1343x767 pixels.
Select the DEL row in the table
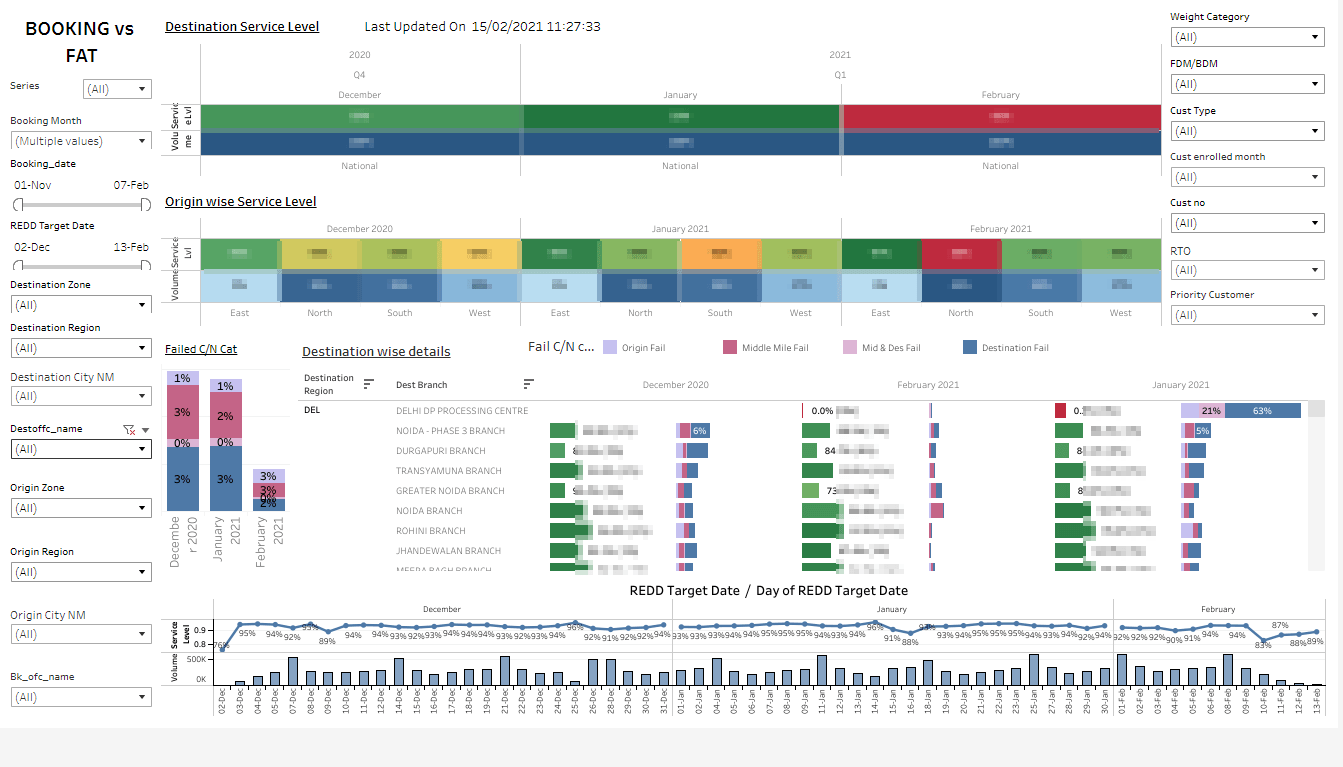312,410
